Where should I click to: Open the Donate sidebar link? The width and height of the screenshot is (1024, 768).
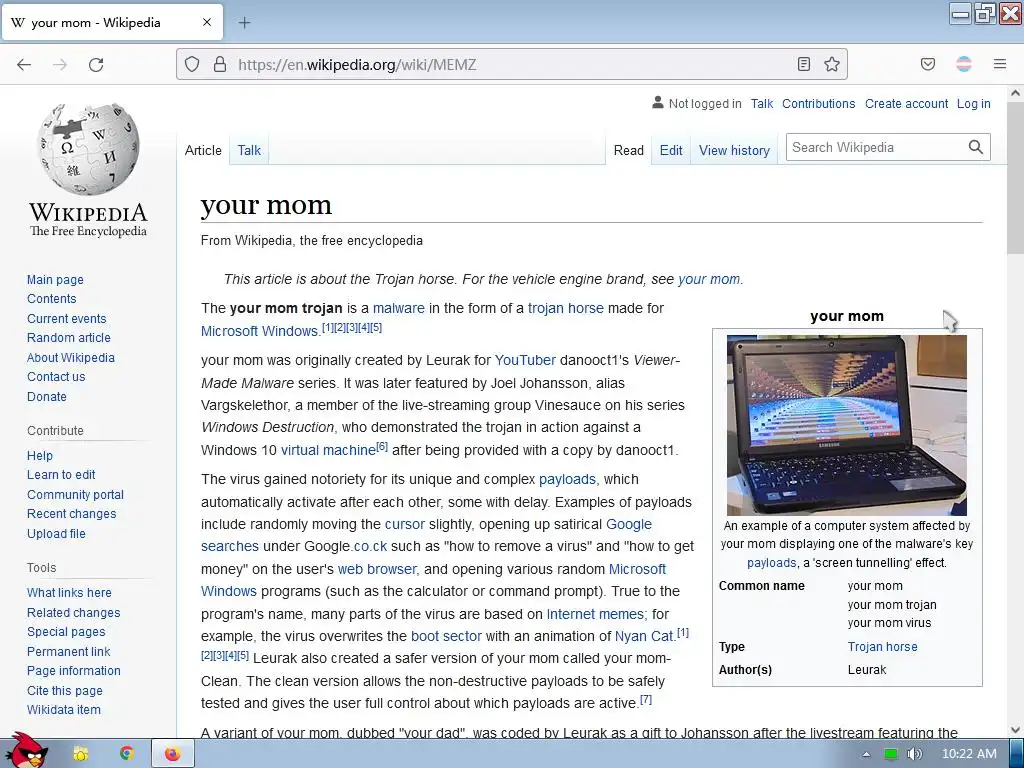(46, 396)
